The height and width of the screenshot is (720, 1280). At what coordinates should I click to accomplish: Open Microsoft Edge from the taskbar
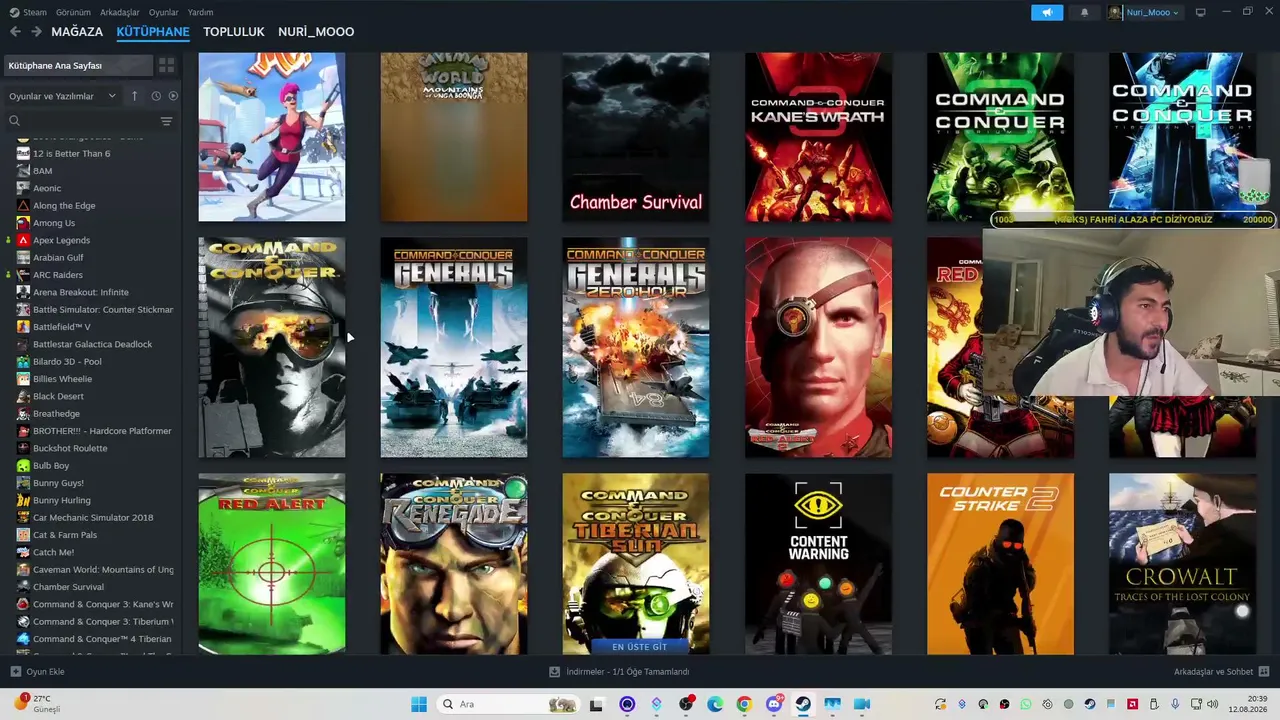point(715,704)
